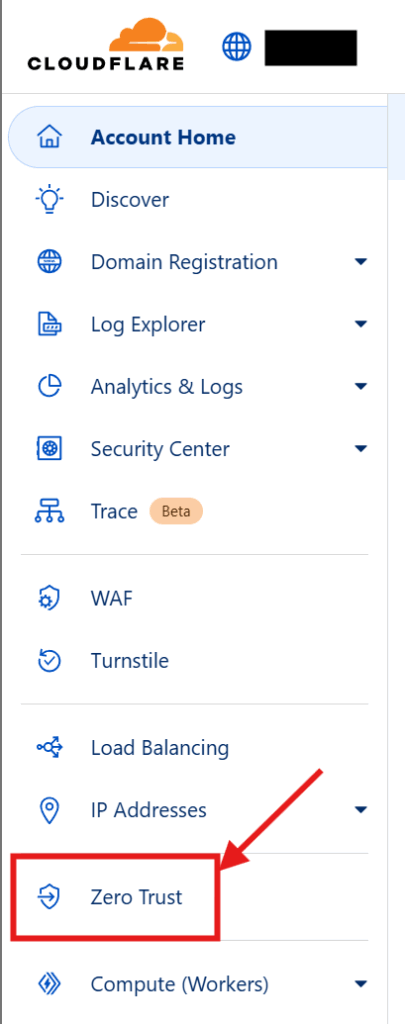Expand the Domain Registration submenu arrow
The height and width of the screenshot is (1024, 405).
(361, 263)
